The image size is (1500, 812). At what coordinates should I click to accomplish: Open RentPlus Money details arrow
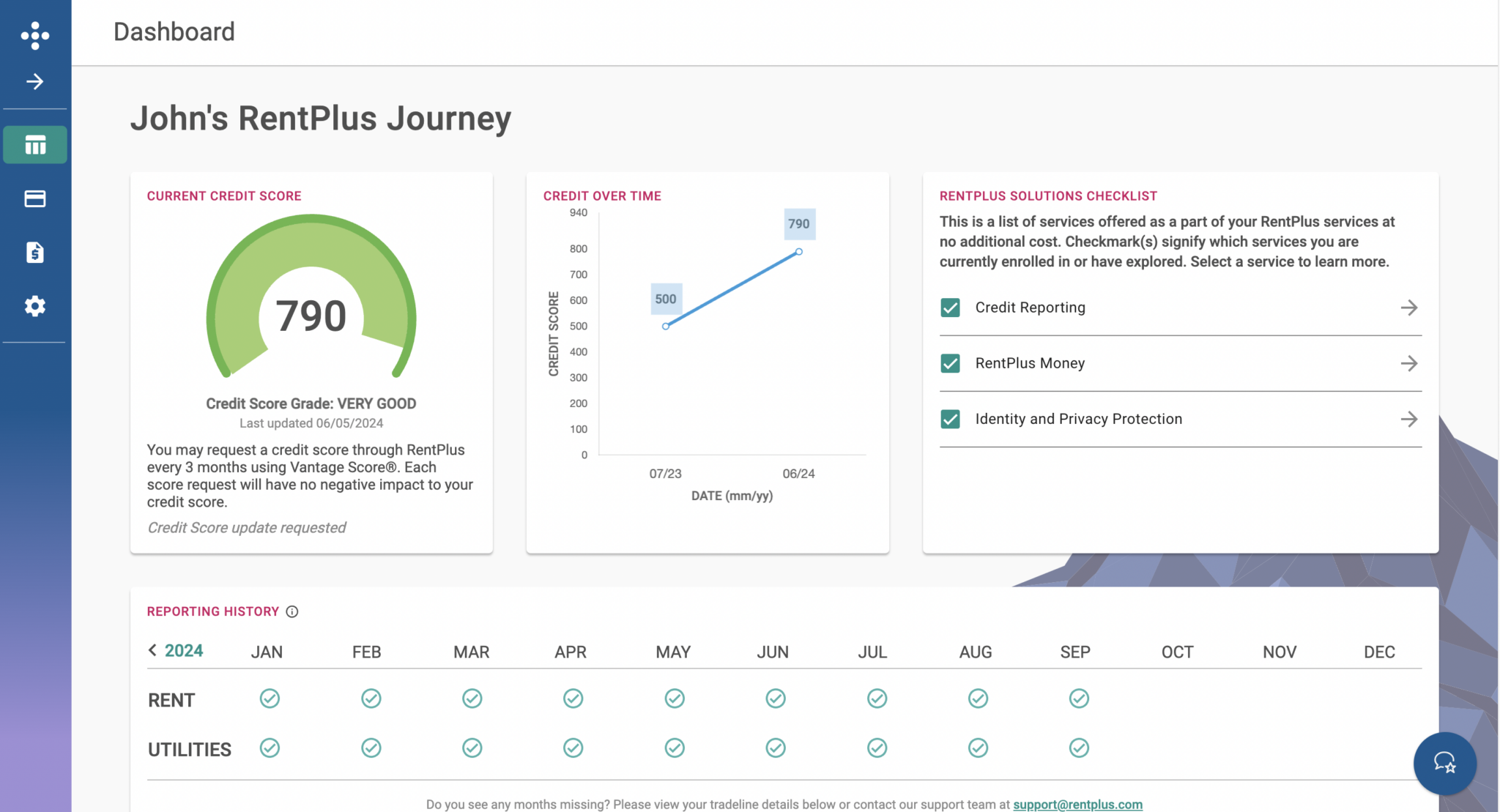click(x=1408, y=363)
